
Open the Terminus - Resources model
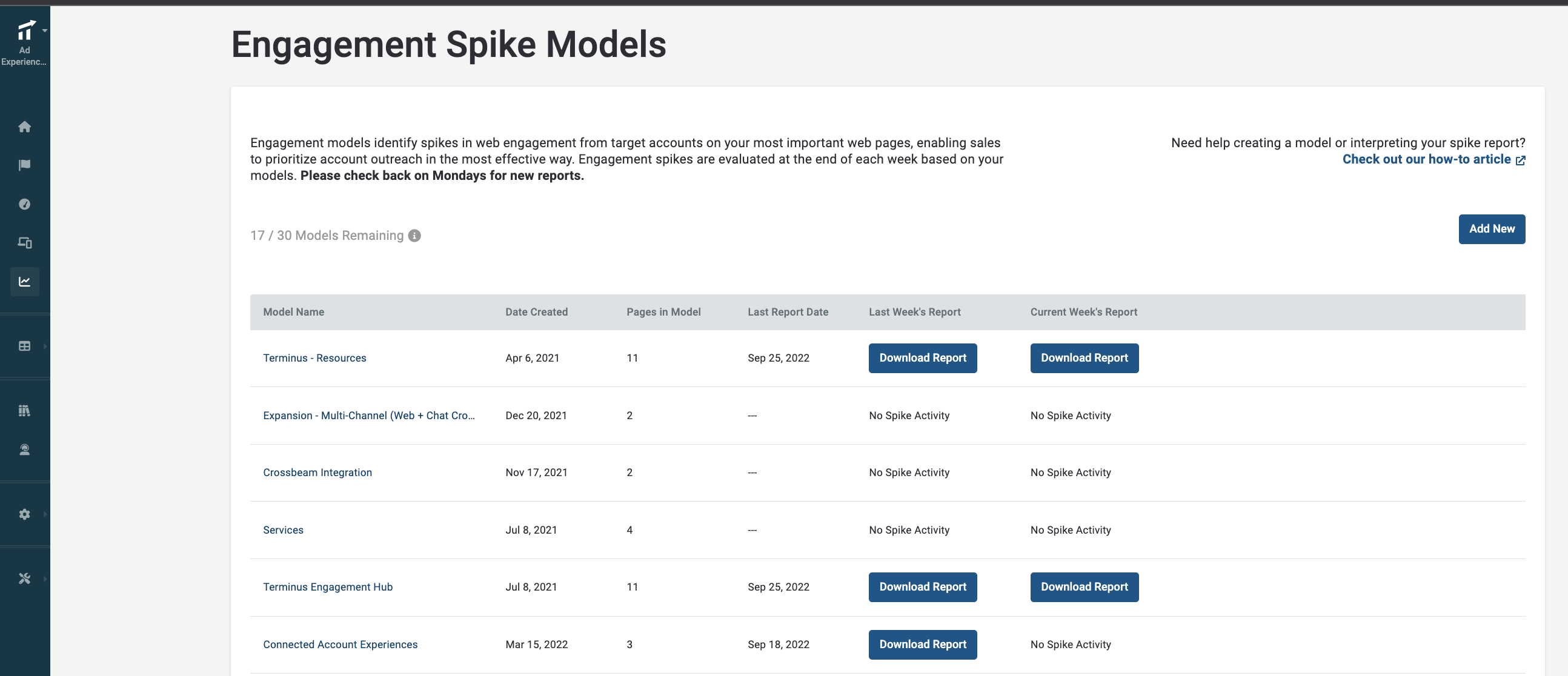pyautogui.click(x=314, y=358)
